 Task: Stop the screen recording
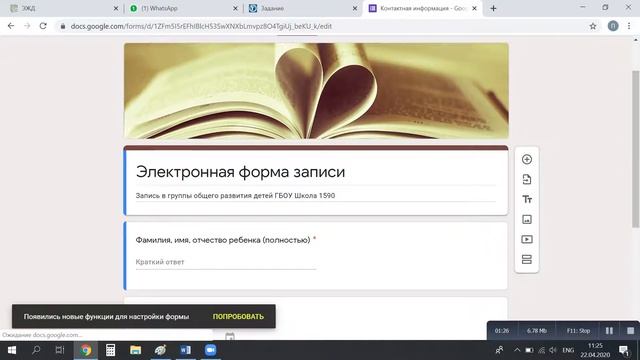pos(630,331)
